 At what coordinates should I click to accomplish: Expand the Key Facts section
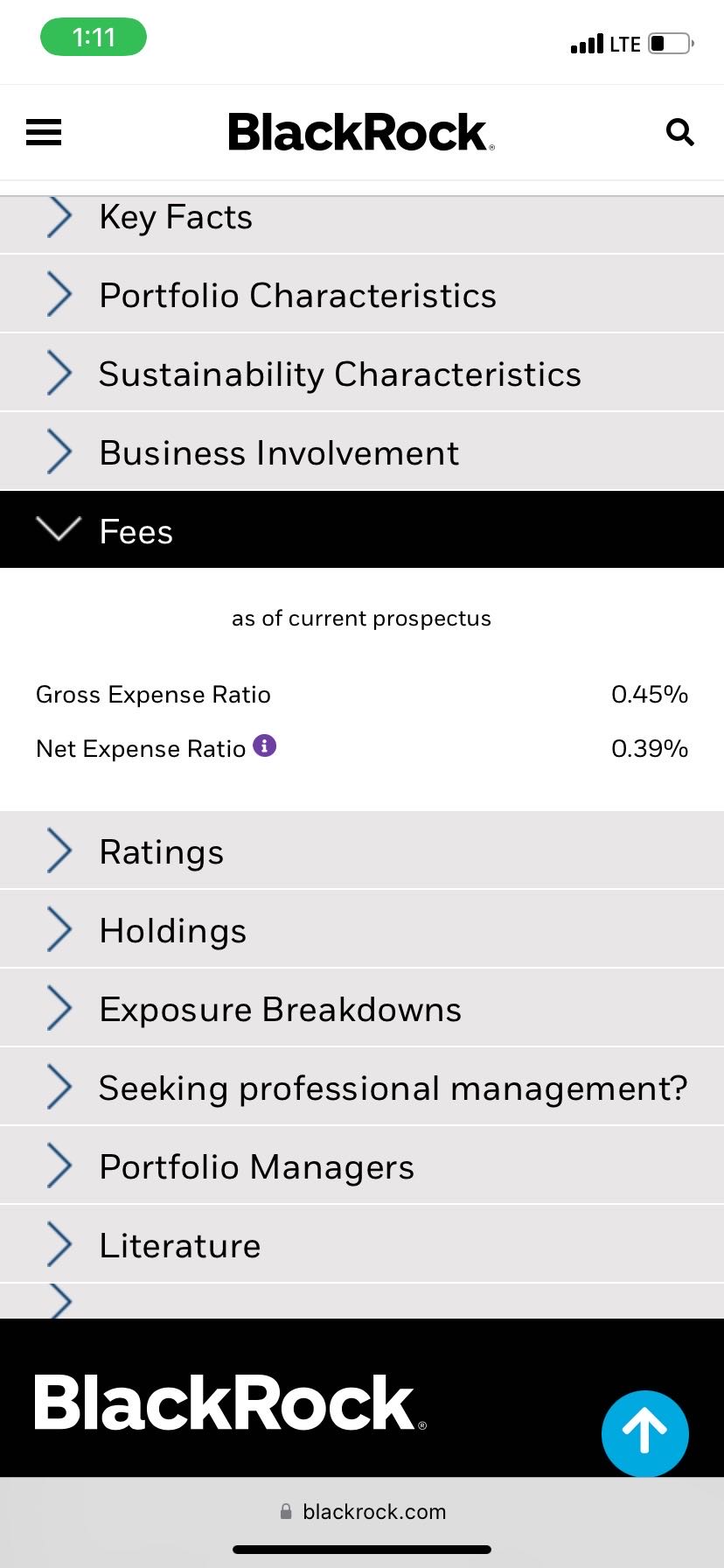point(362,218)
